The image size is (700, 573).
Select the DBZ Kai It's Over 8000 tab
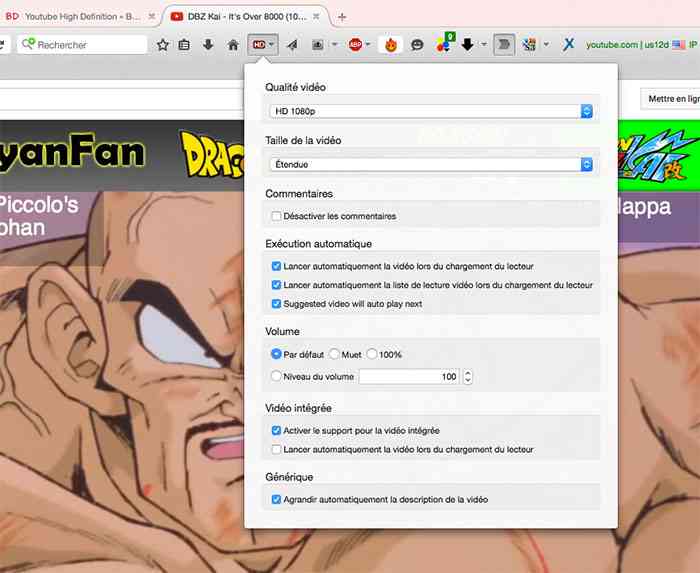[x=246, y=17]
